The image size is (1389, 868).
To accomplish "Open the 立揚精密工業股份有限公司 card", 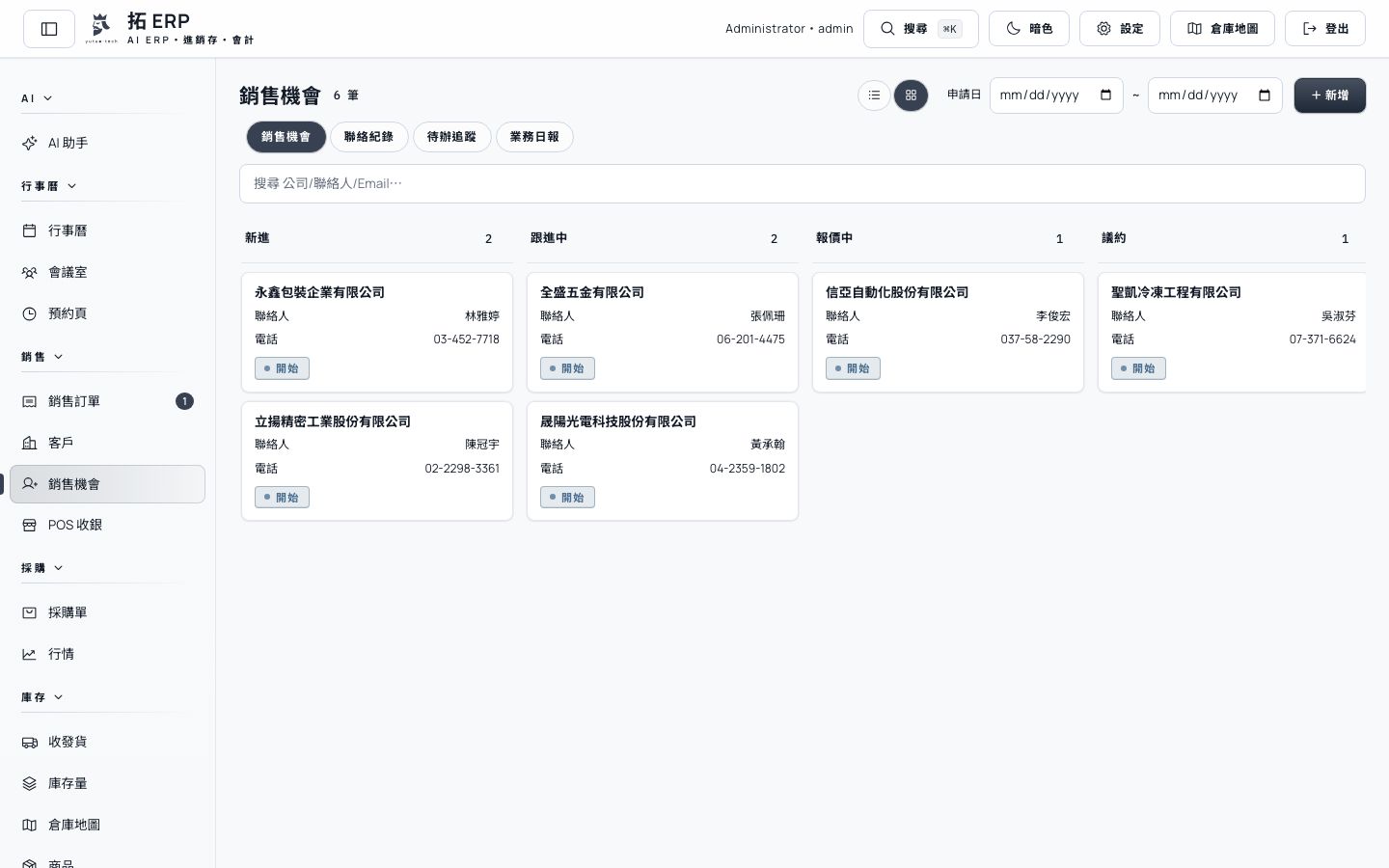I will pos(377,461).
